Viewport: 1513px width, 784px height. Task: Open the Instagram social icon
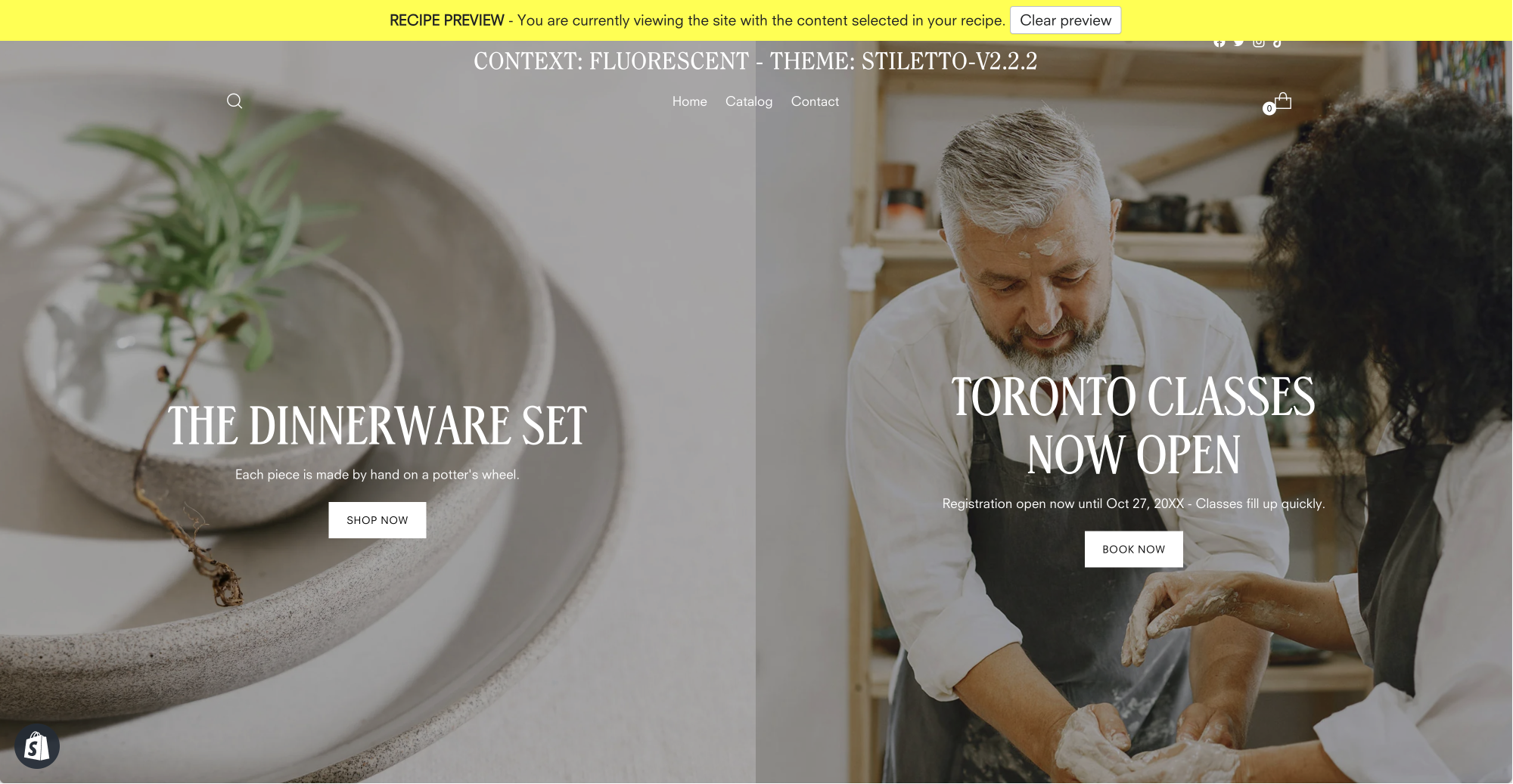[x=1259, y=43]
